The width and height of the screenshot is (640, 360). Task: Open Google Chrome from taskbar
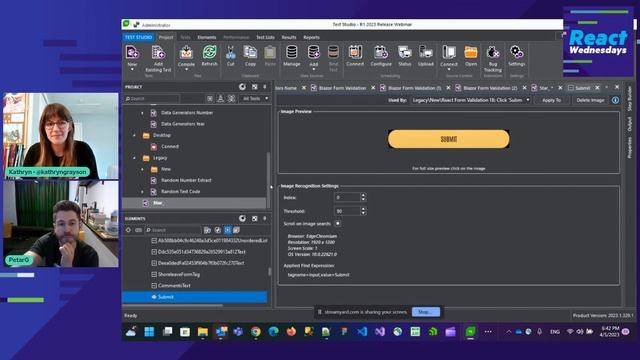coord(256,331)
